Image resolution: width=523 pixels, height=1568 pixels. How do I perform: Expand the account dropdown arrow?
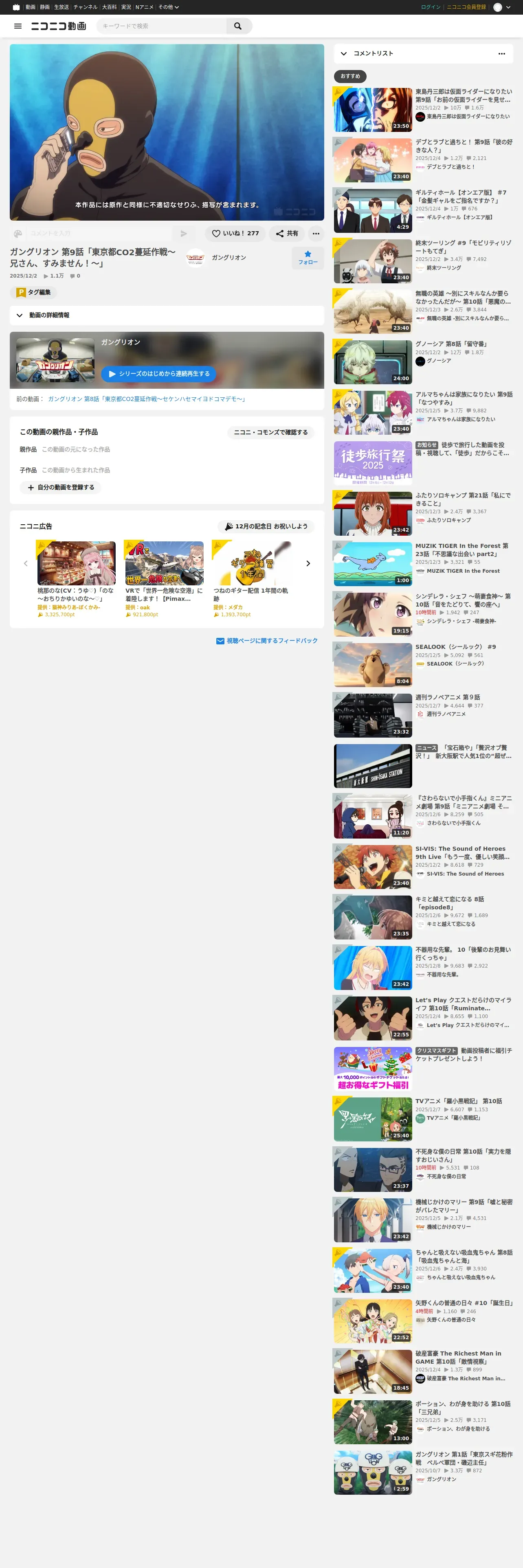coord(508,7)
